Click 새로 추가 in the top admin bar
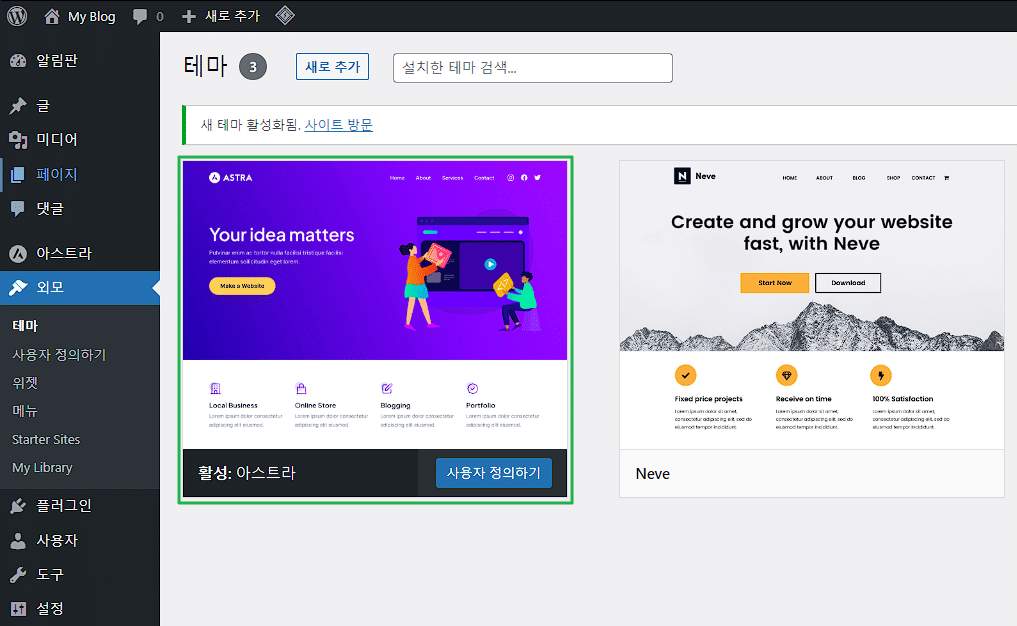Viewport: 1017px width, 626px height. click(233, 16)
